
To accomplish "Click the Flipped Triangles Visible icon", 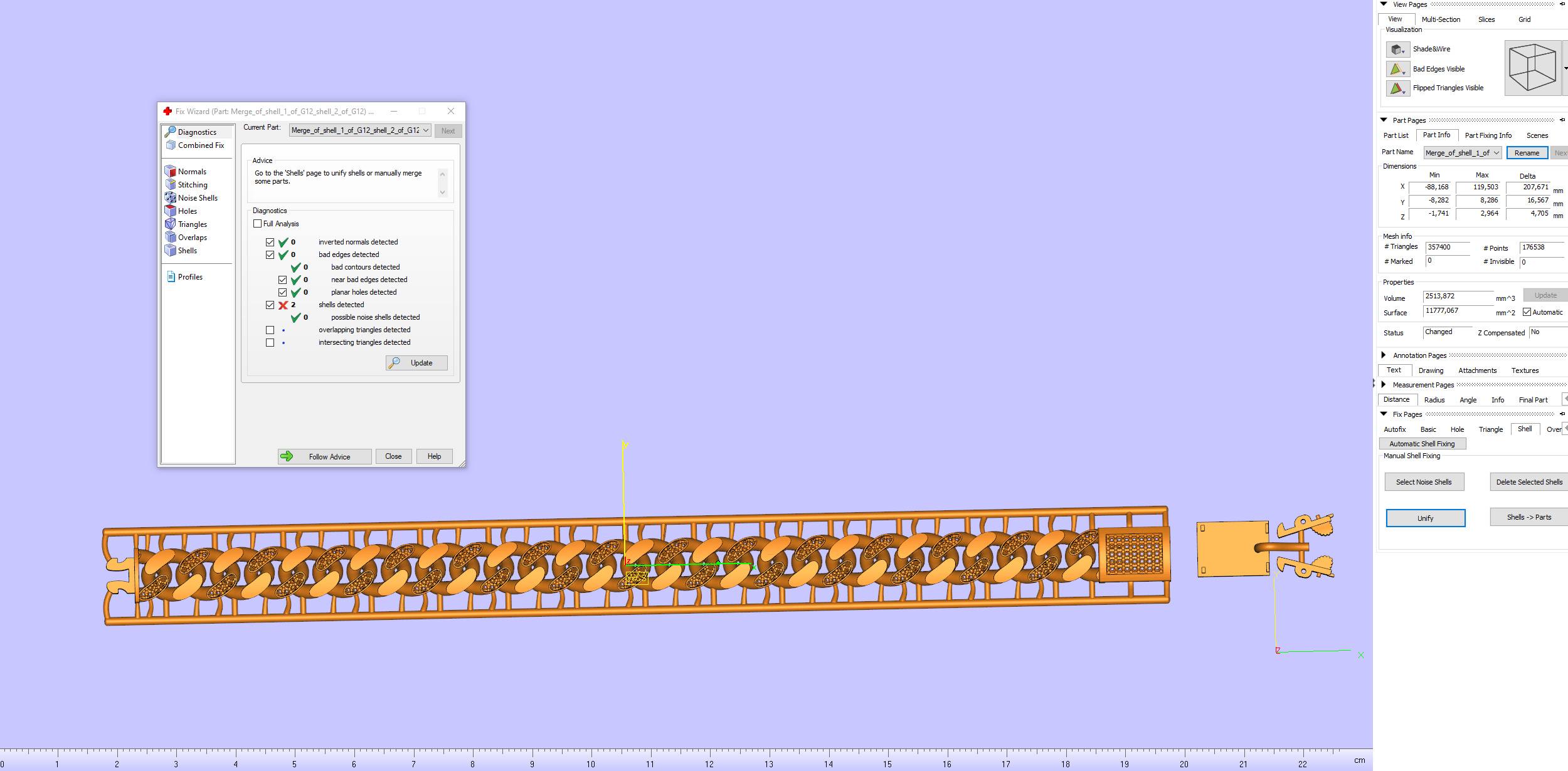I will click(x=1397, y=88).
